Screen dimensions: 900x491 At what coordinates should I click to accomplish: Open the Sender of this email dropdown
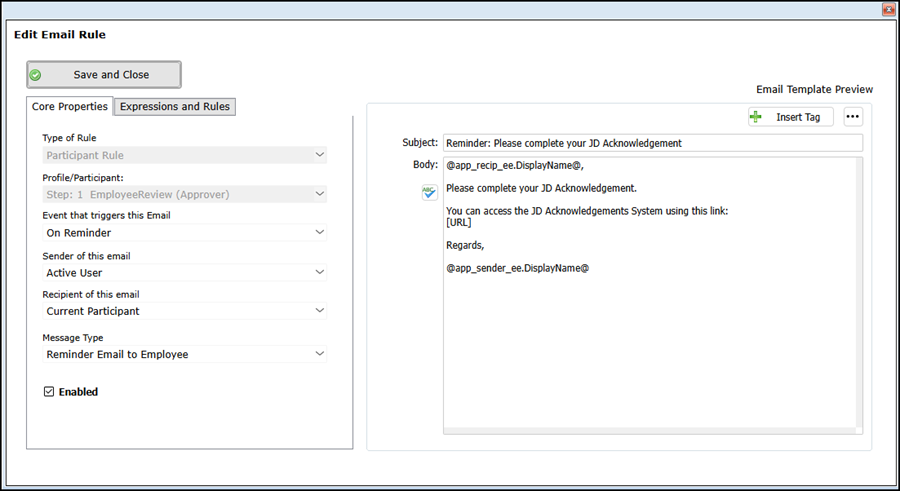point(319,272)
